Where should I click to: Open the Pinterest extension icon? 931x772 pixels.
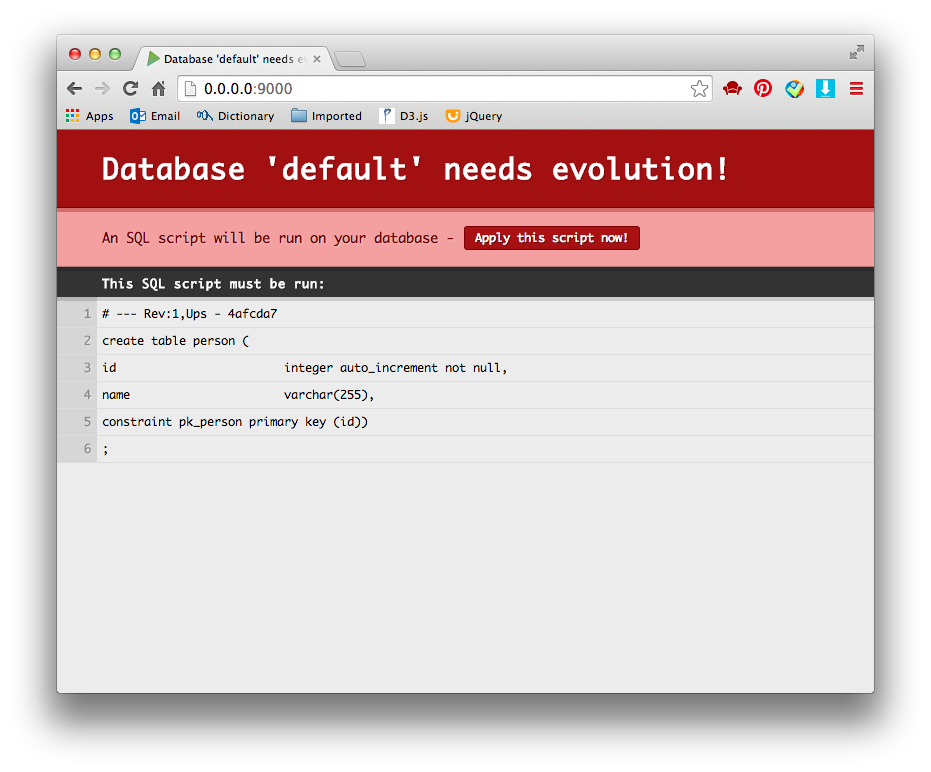[762, 88]
